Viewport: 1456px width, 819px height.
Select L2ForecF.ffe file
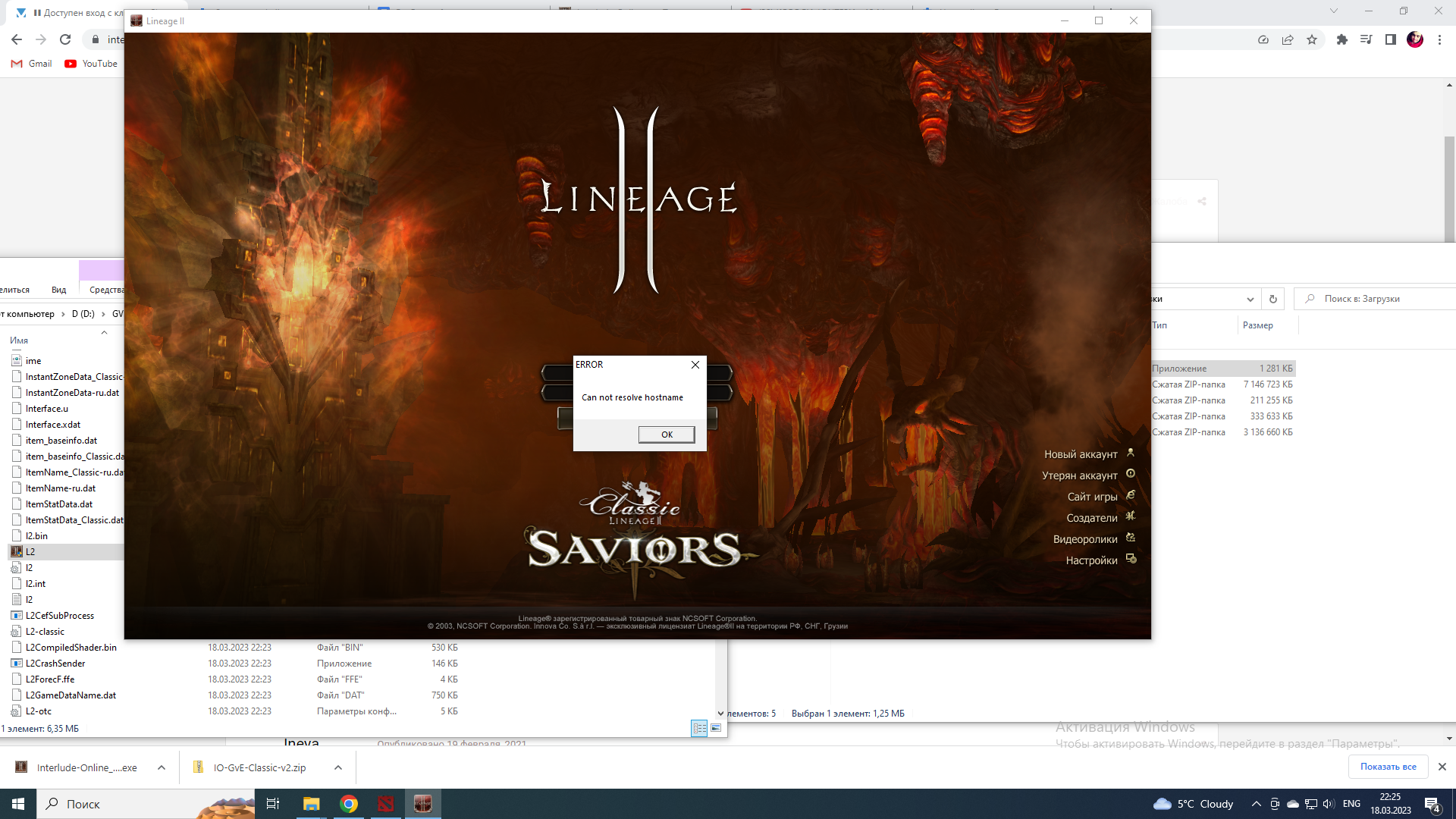(50, 679)
